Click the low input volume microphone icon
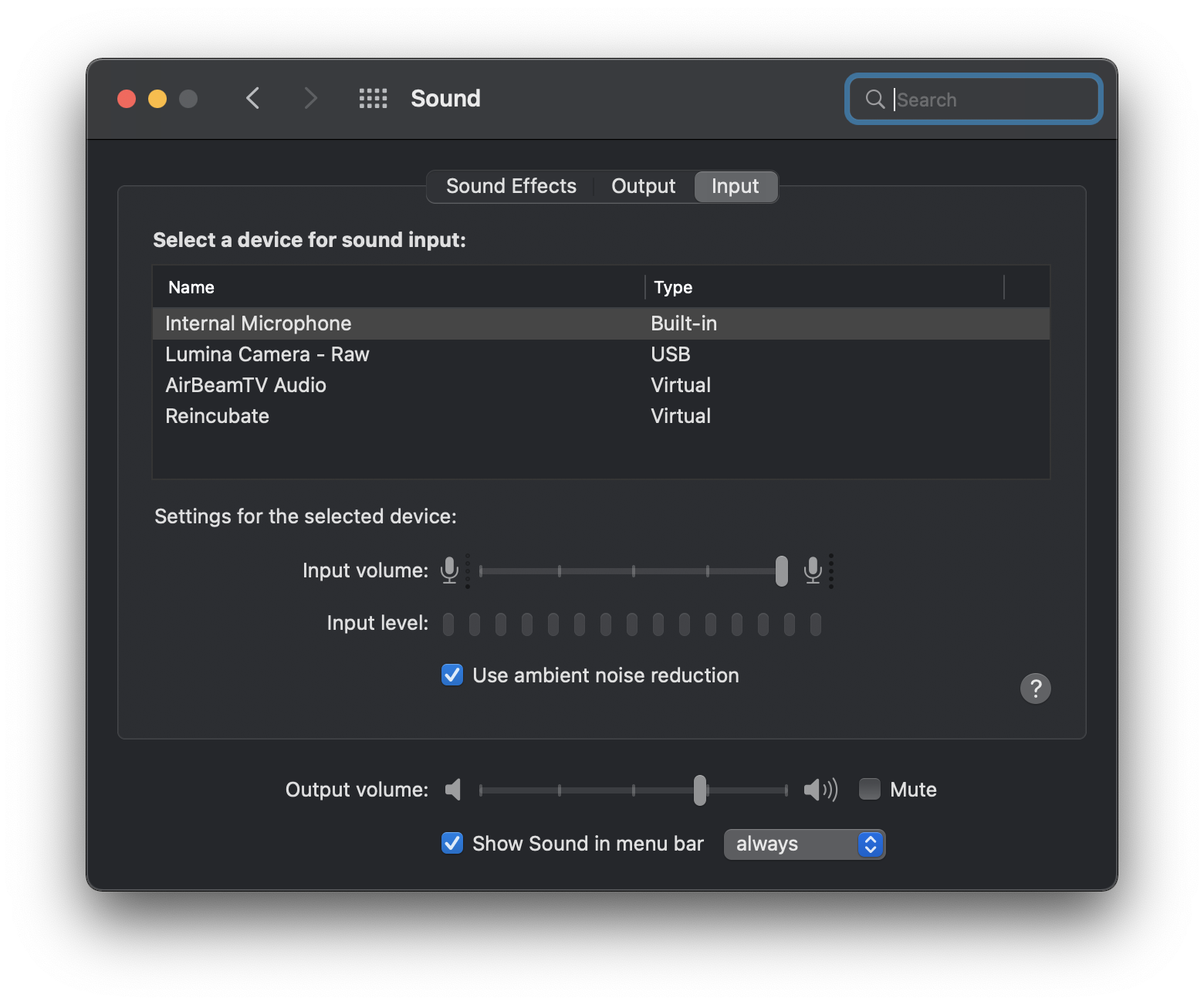1204x1005 pixels. click(450, 571)
